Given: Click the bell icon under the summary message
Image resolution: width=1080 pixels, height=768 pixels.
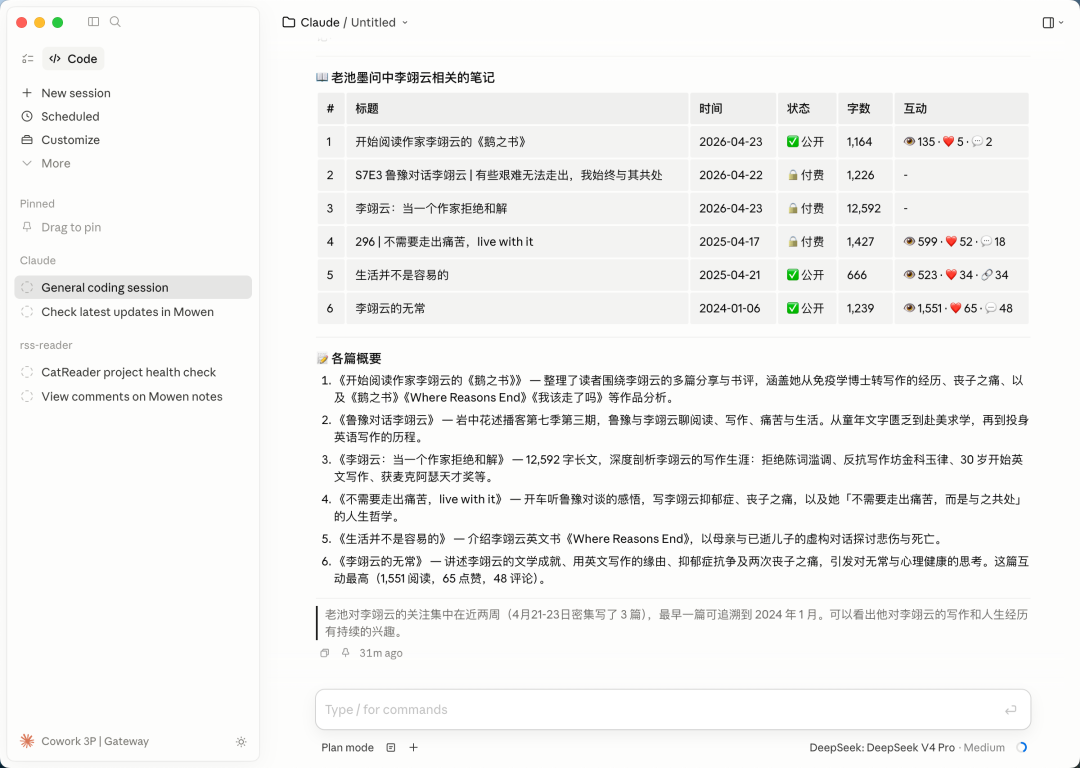Looking at the screenshot, I should [345, 652].
